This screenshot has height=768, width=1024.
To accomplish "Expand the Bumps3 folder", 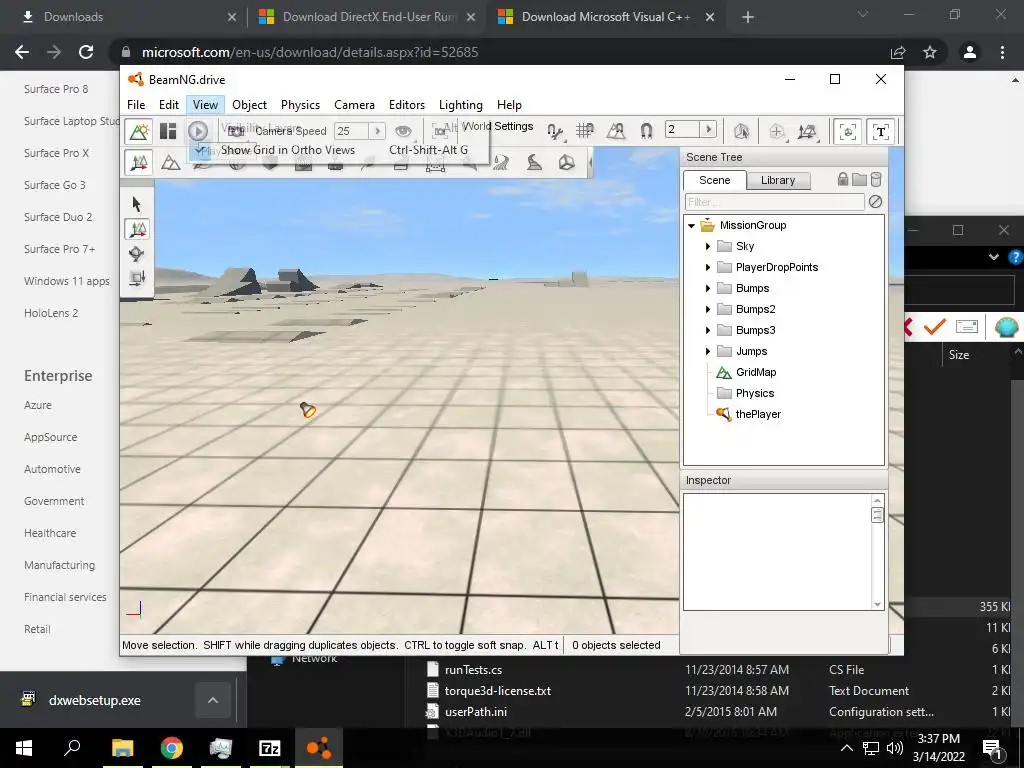I will [707, 330].
